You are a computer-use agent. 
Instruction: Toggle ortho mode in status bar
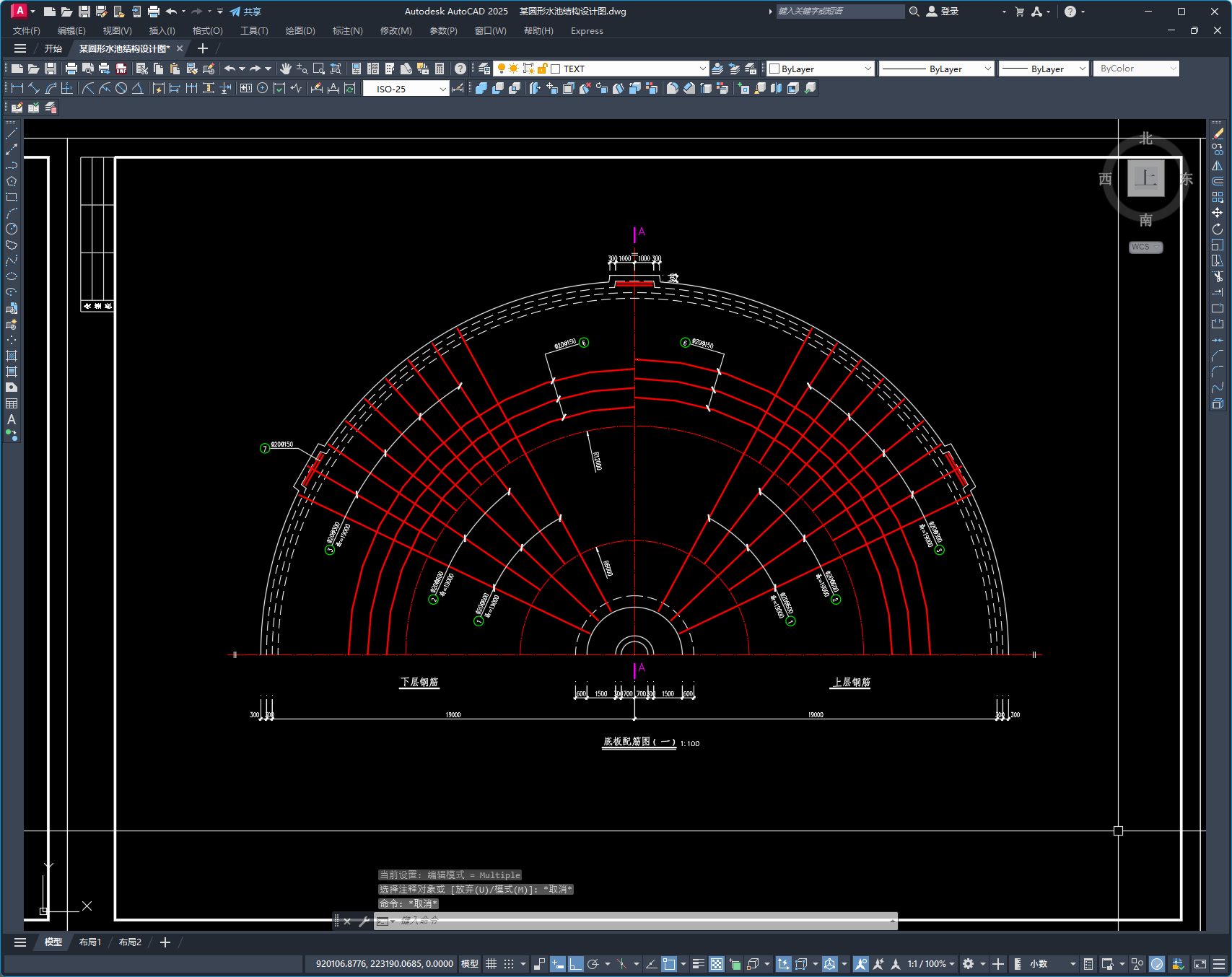click(575, 964)
